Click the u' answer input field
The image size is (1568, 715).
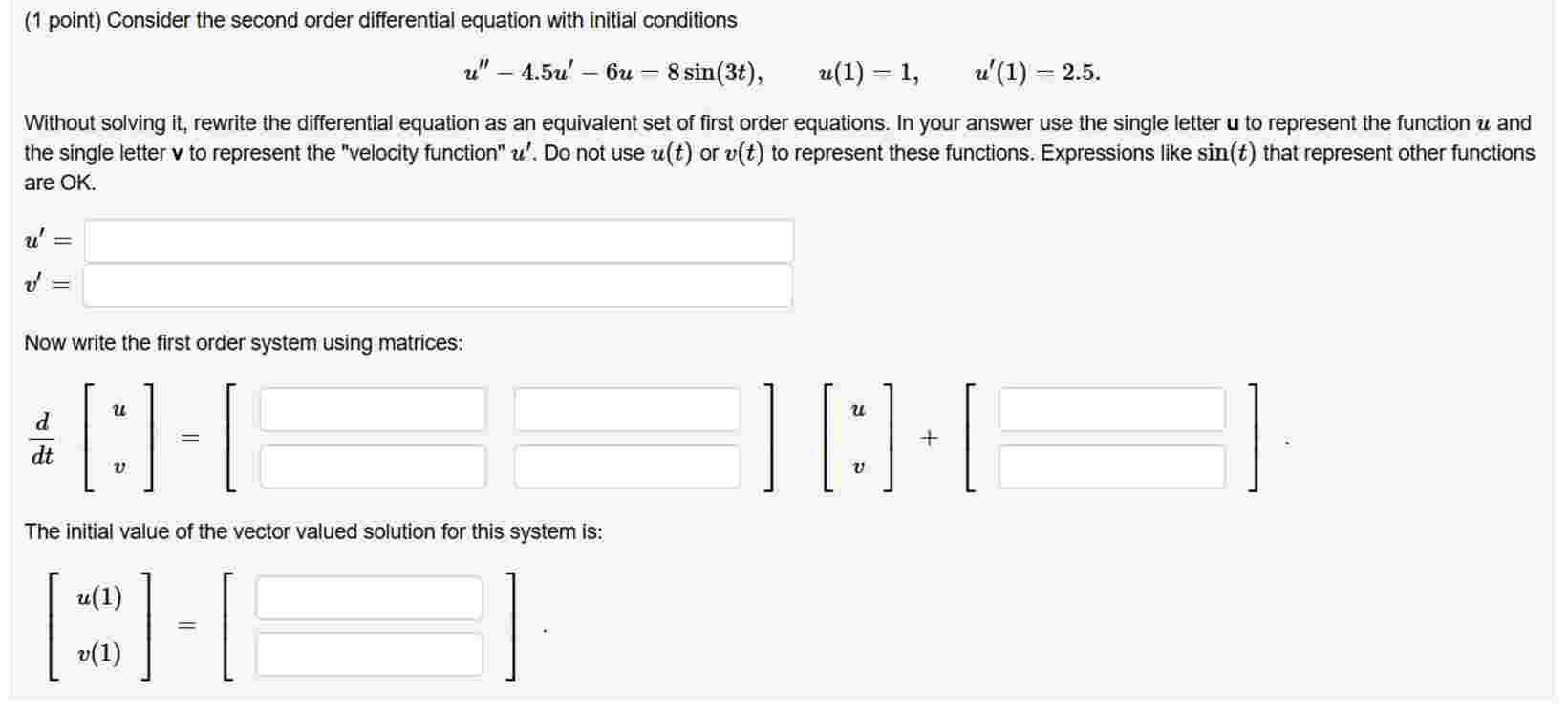pyautogui.click(x=438, y=240)
